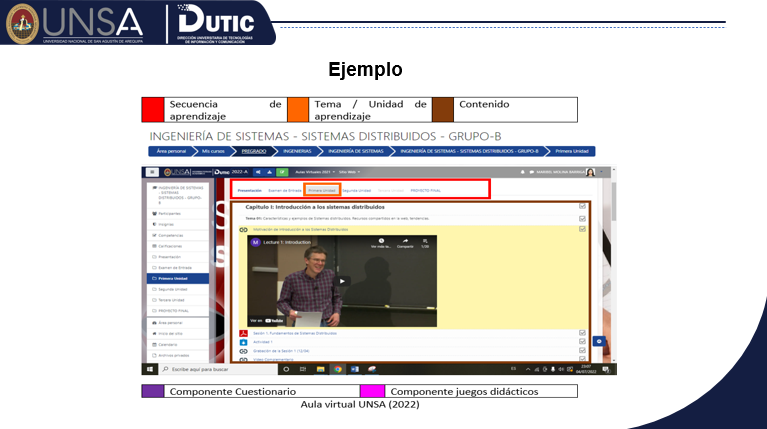
Task: Select the Tercera Unidad tab
Action: (x=390, y=190)
